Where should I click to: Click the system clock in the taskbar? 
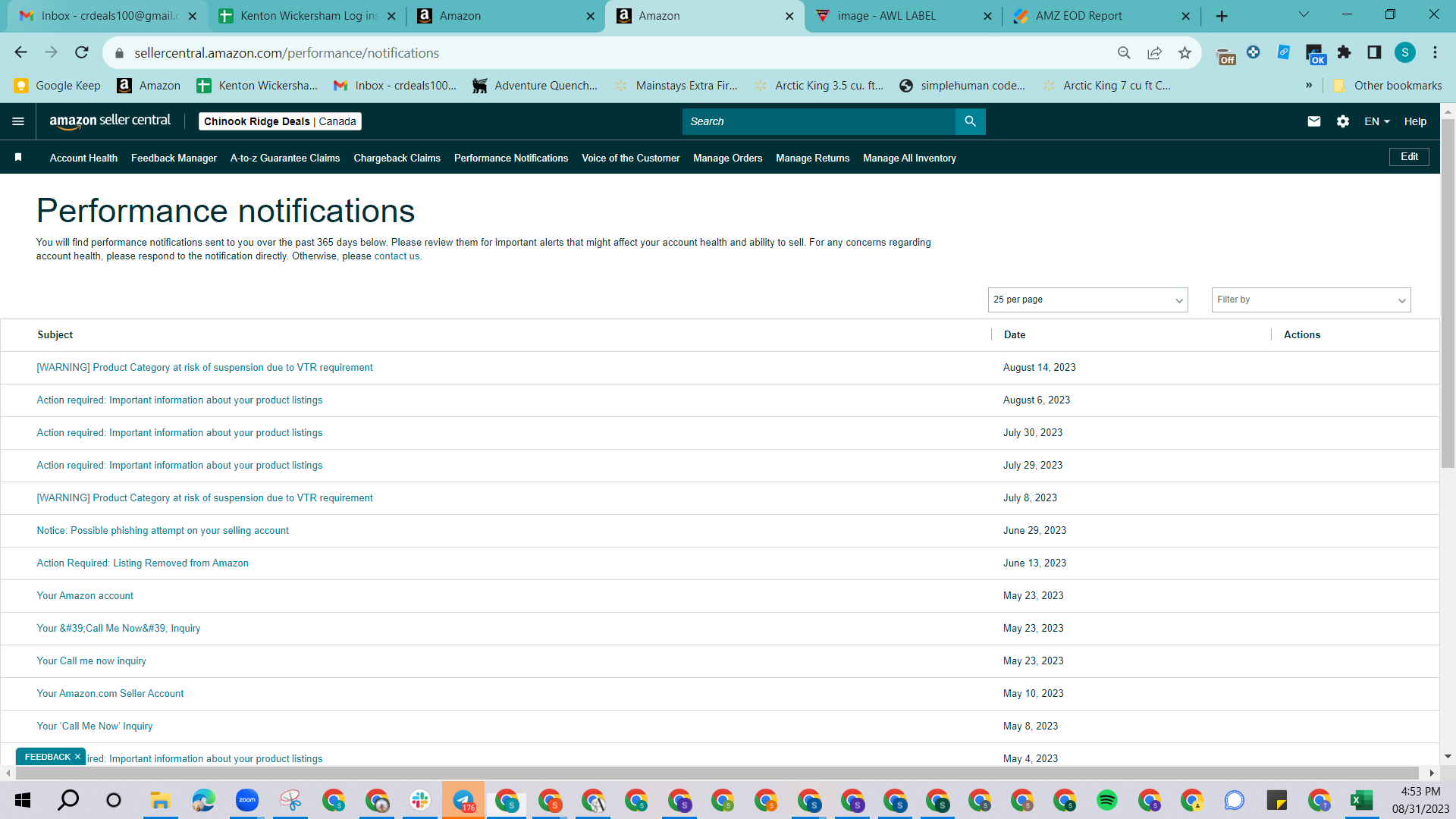[x=1420, y=800]
